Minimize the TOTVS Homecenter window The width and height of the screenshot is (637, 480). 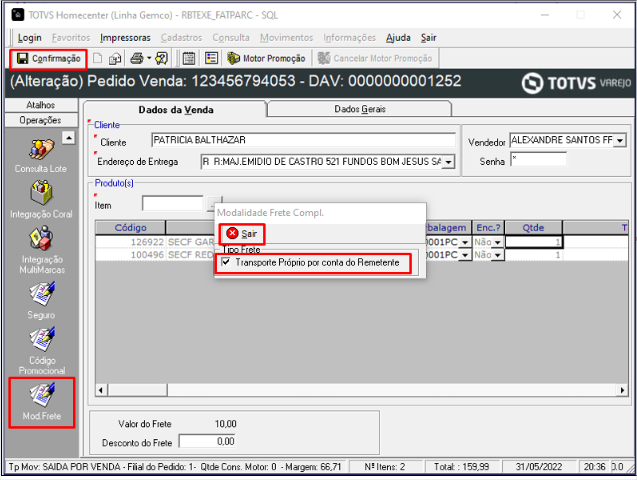pos(545,15)
